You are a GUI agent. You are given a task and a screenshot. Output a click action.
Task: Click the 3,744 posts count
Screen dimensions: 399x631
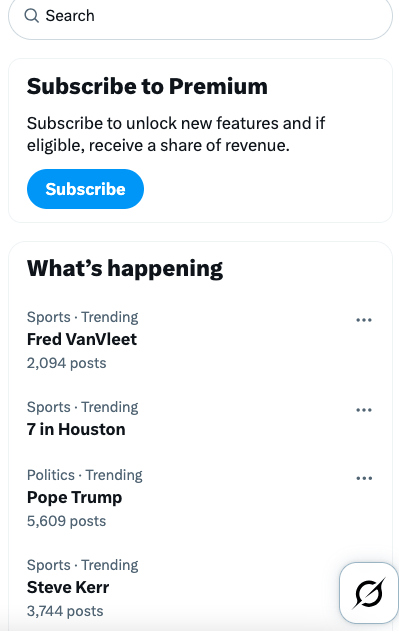click(65, 611)
